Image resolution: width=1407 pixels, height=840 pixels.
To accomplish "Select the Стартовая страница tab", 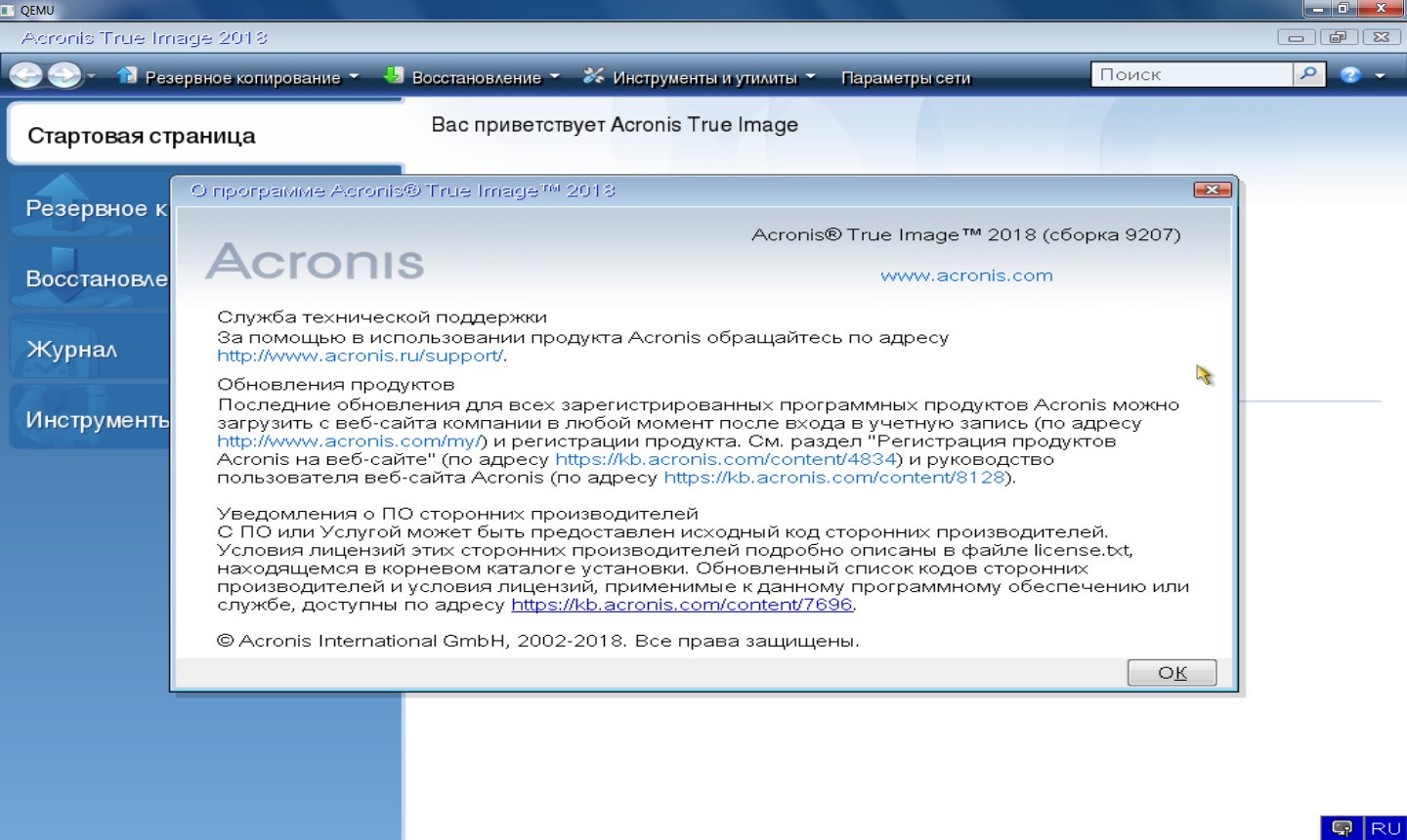I will 205,135.
